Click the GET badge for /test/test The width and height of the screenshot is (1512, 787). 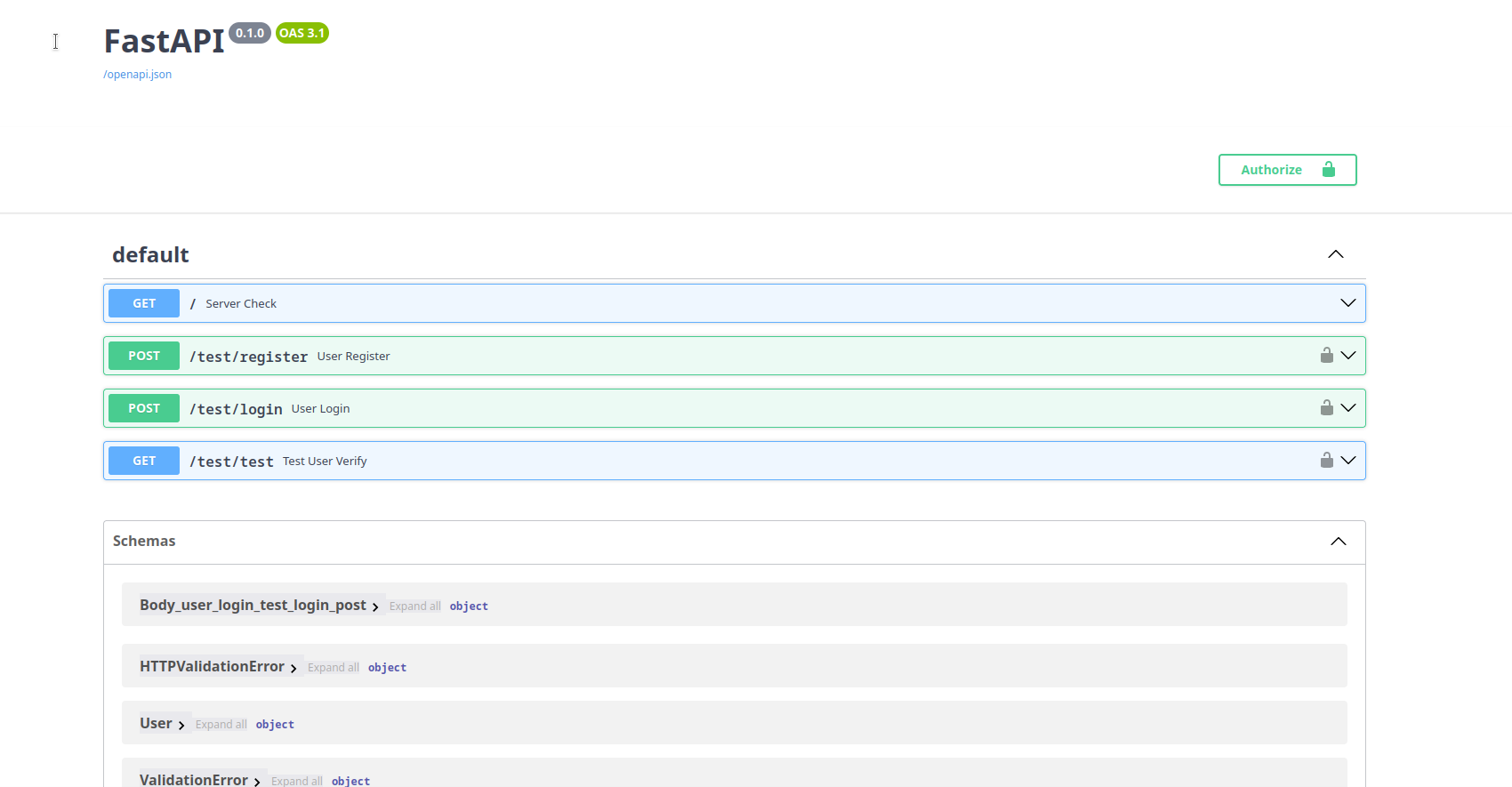[144, 461]
